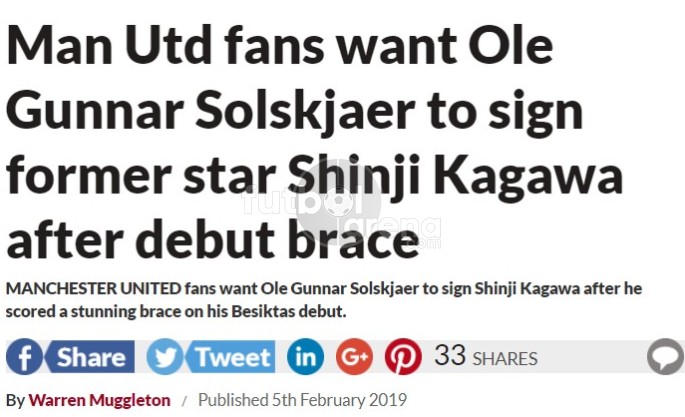Image resolution: width=685 pixels, height=417 pixels.
Task: Click the 33 shares count number
Action: (450, 355)
